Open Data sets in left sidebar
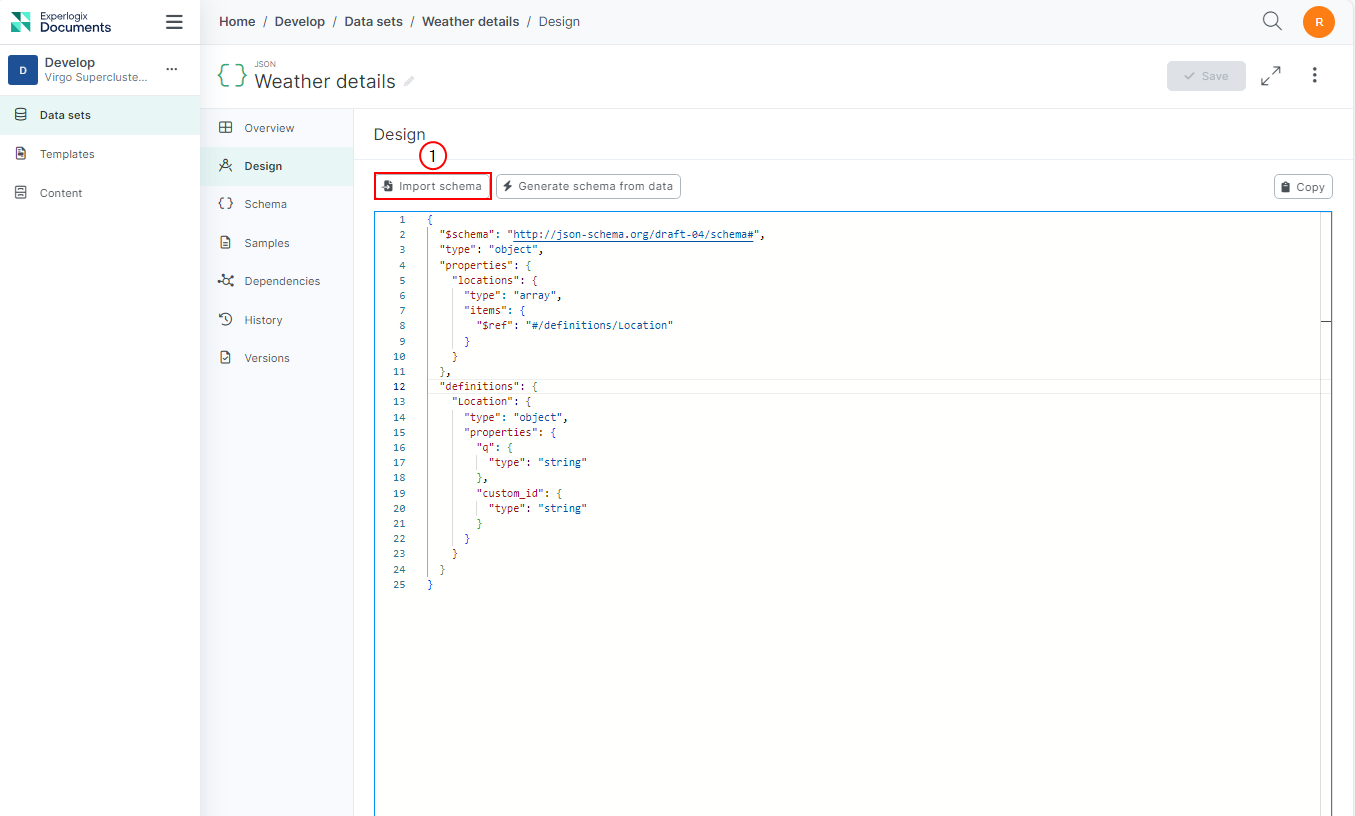This screenshot has height=816, width=1355. (100, 115)
